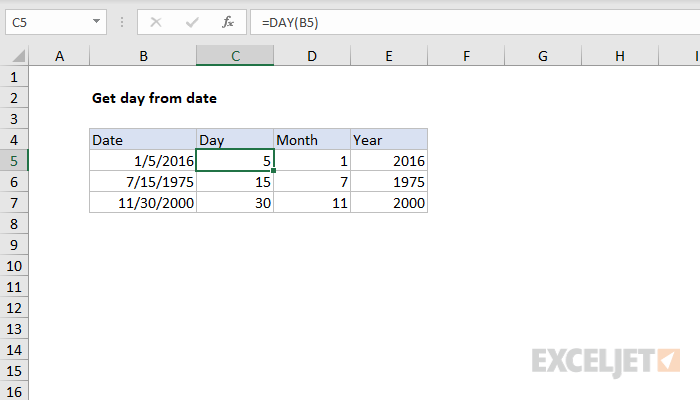Click the 'Get day from date' title cell
Viewport: 700px width, 400px height.
pos(154,98)
